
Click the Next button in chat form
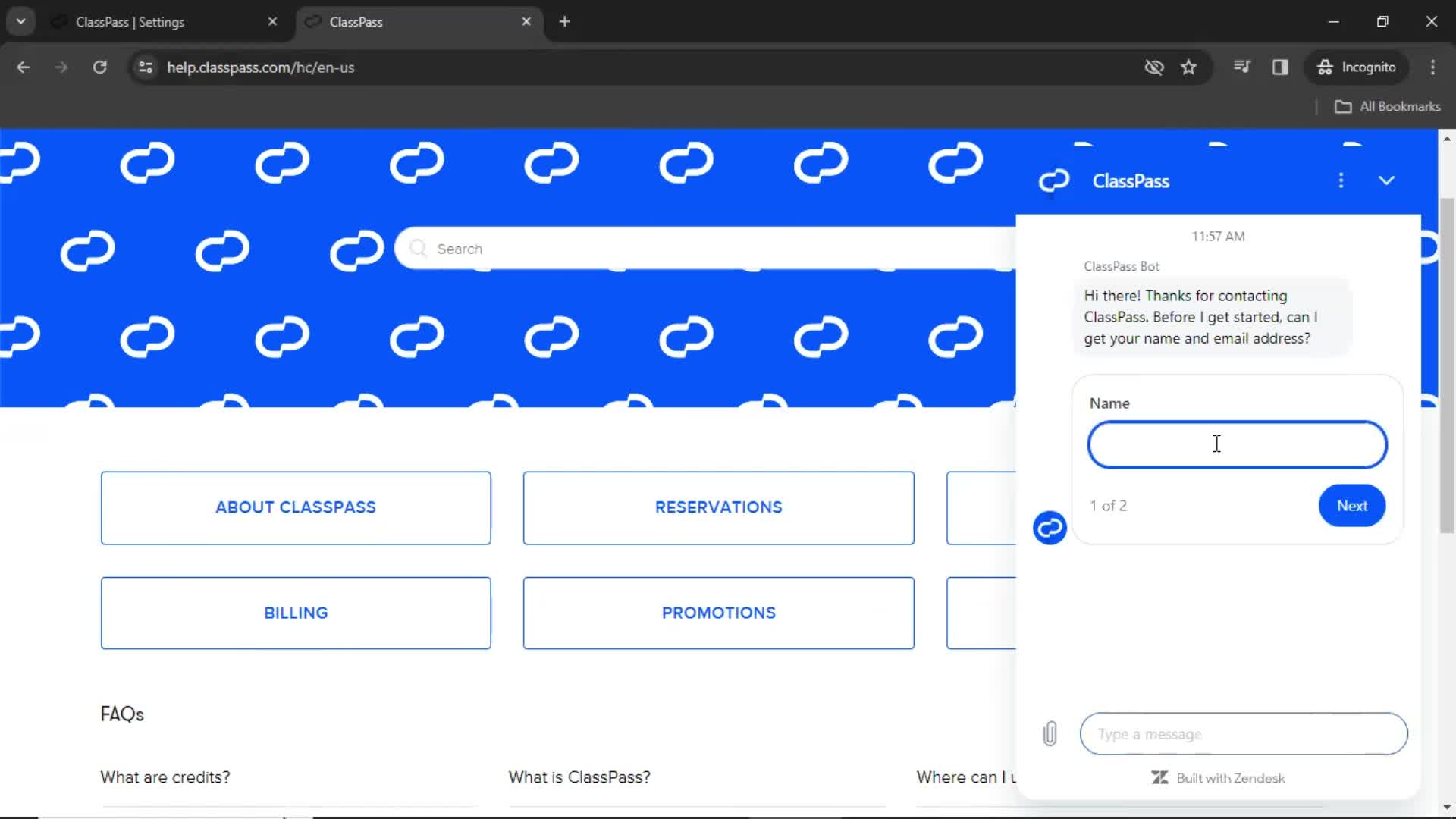click(x=1352, y=505)
